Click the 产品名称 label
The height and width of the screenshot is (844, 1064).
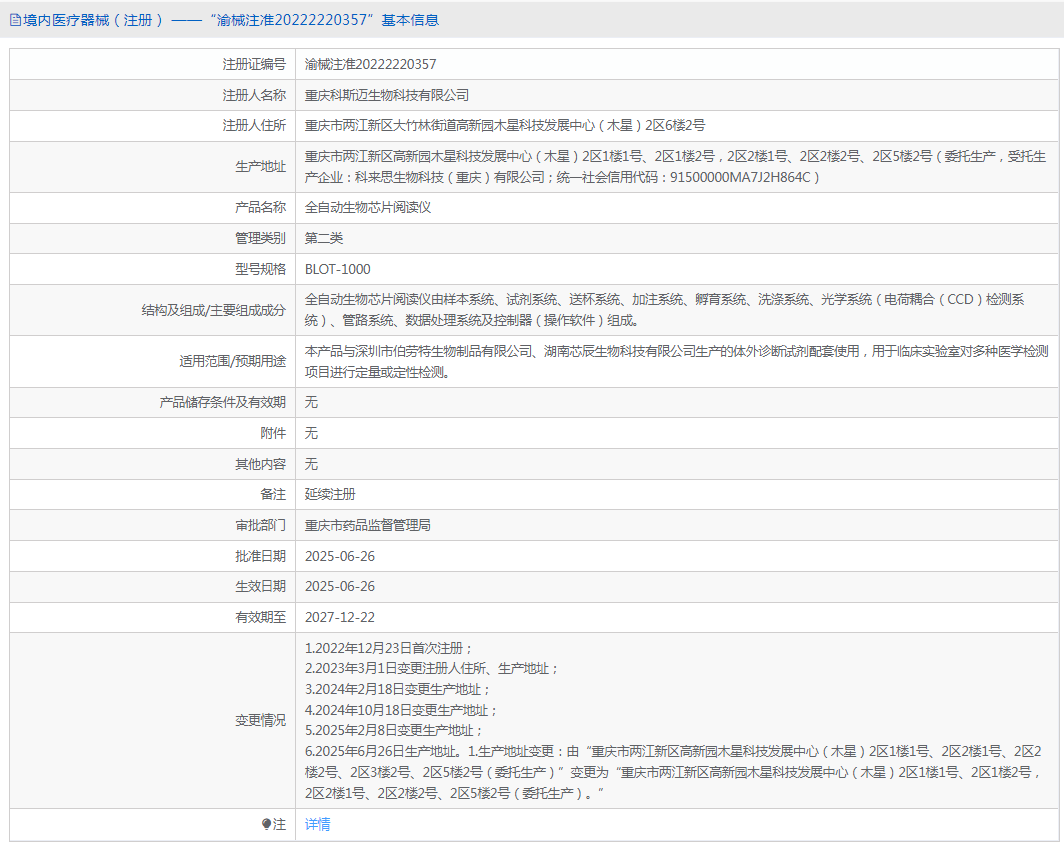pyautogui.click(x=261, y=208)
